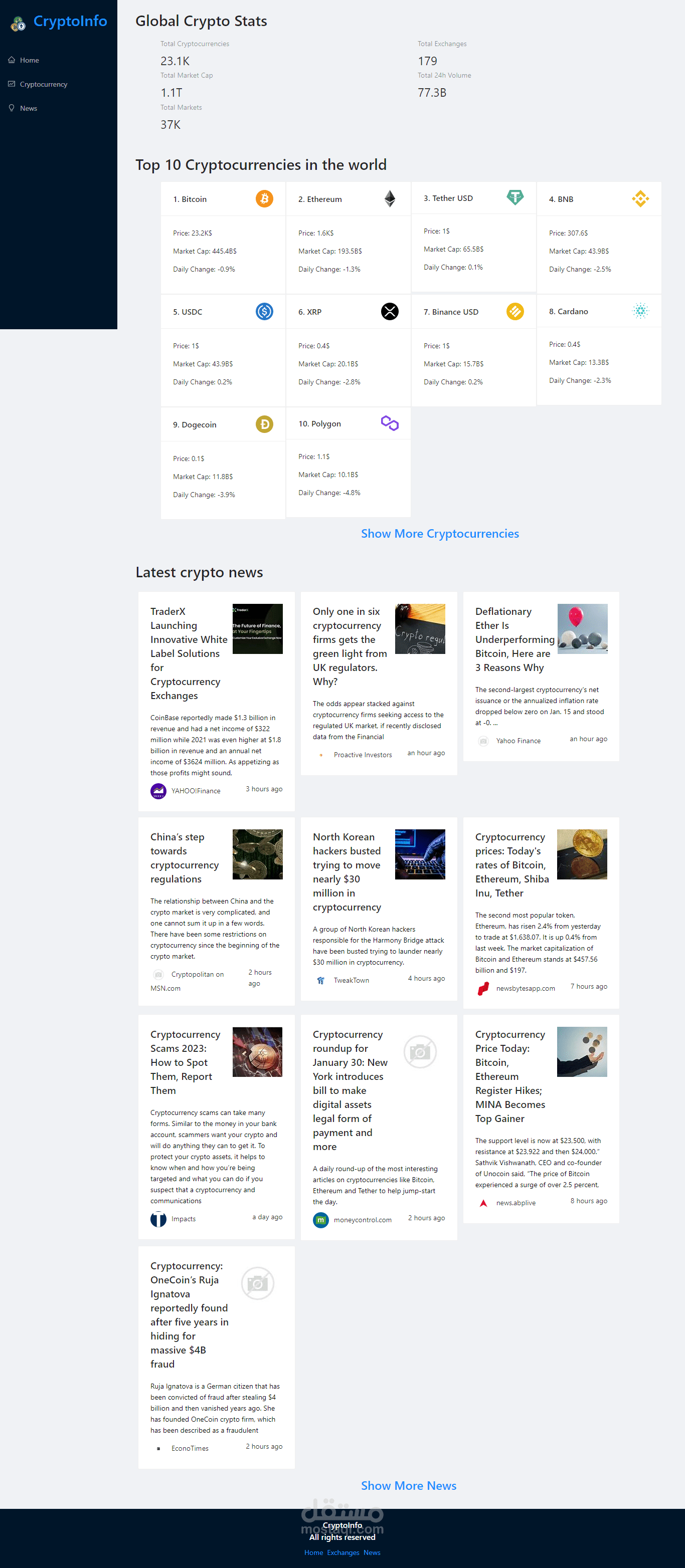The image size is (685, 1568).
Task: Open OneCoin's Ruja Ignatova headline
Action: point(190,1315)
